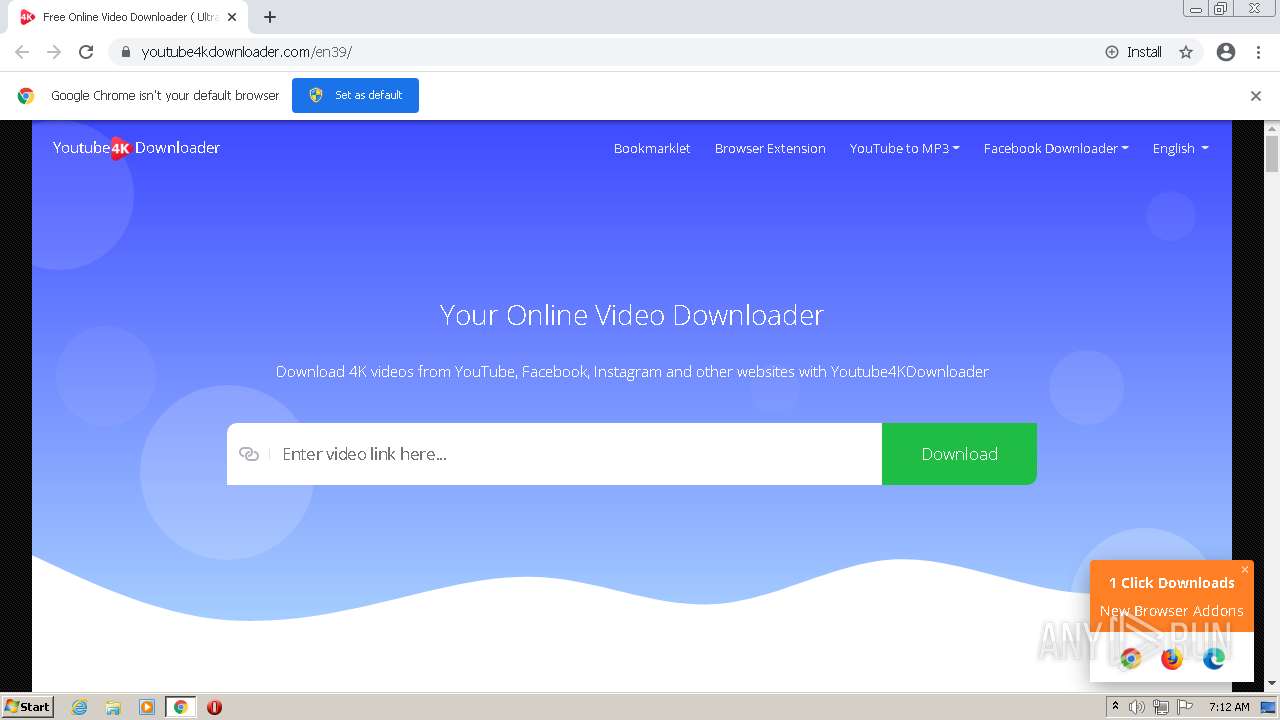
Task: Open File Explorer folder from taskbar
Action: point(113,707)
